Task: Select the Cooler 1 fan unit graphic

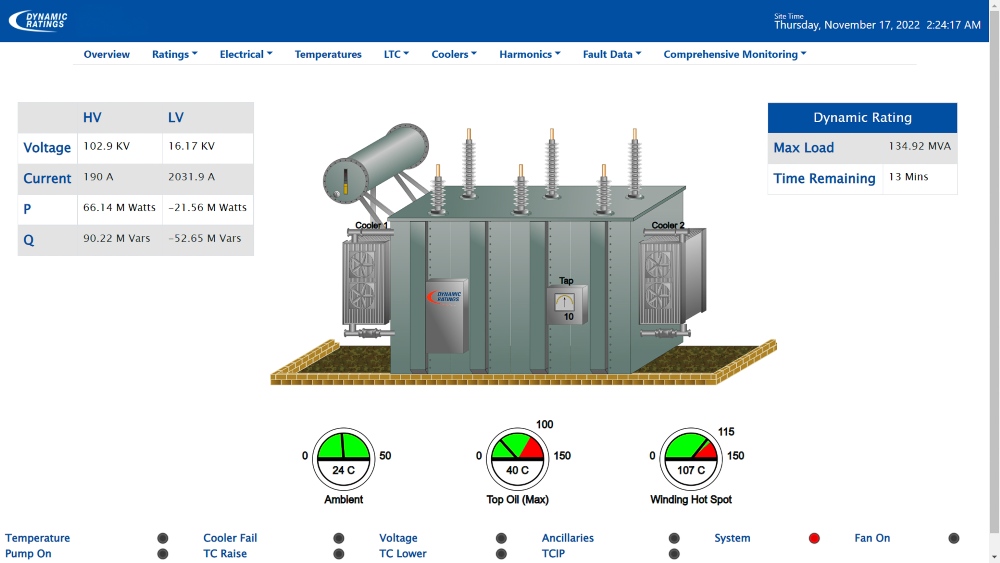Action: click(367, 279)
